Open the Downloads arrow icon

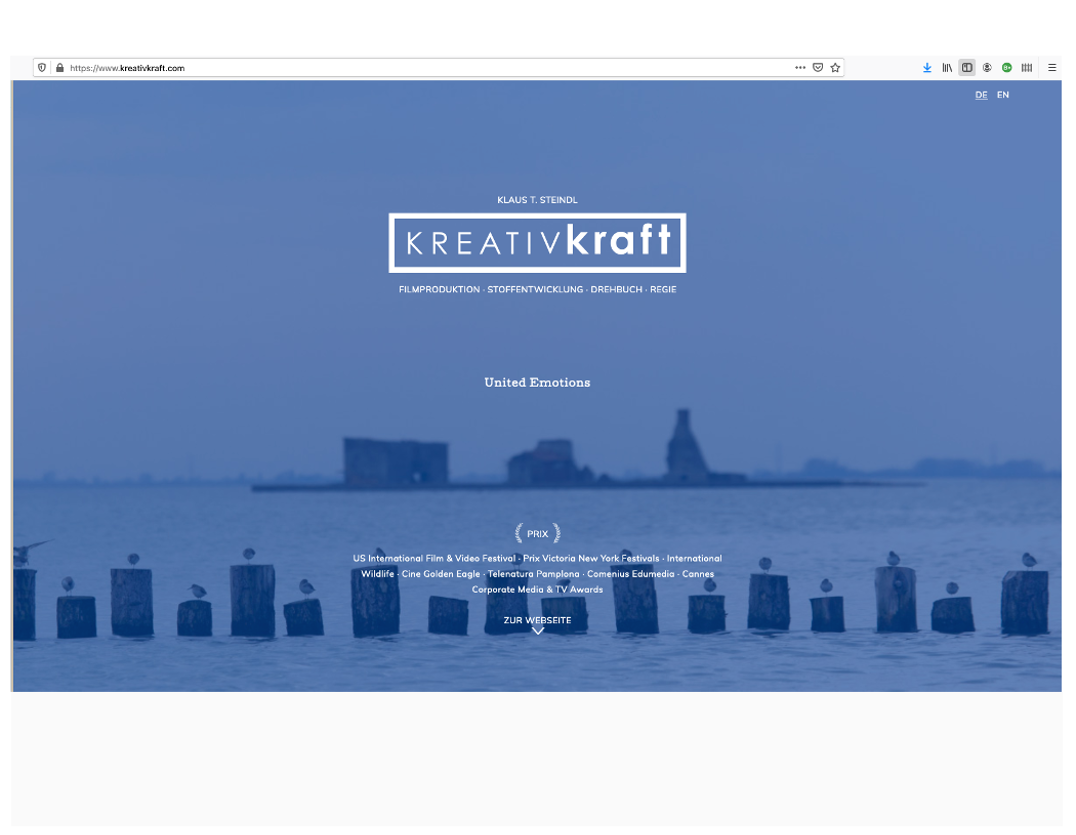tap(927, 67)
